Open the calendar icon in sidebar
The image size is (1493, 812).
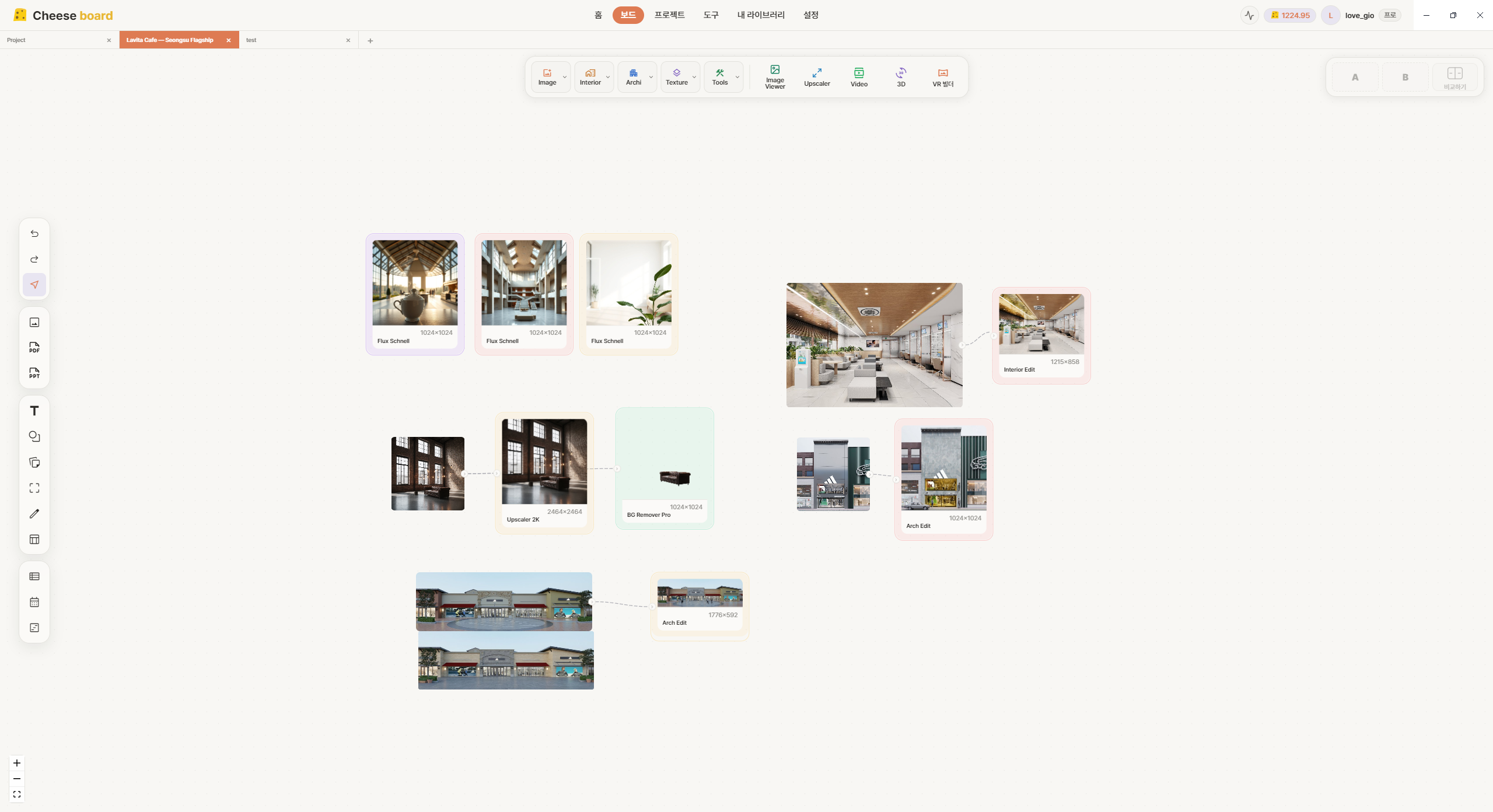[34, 602]
